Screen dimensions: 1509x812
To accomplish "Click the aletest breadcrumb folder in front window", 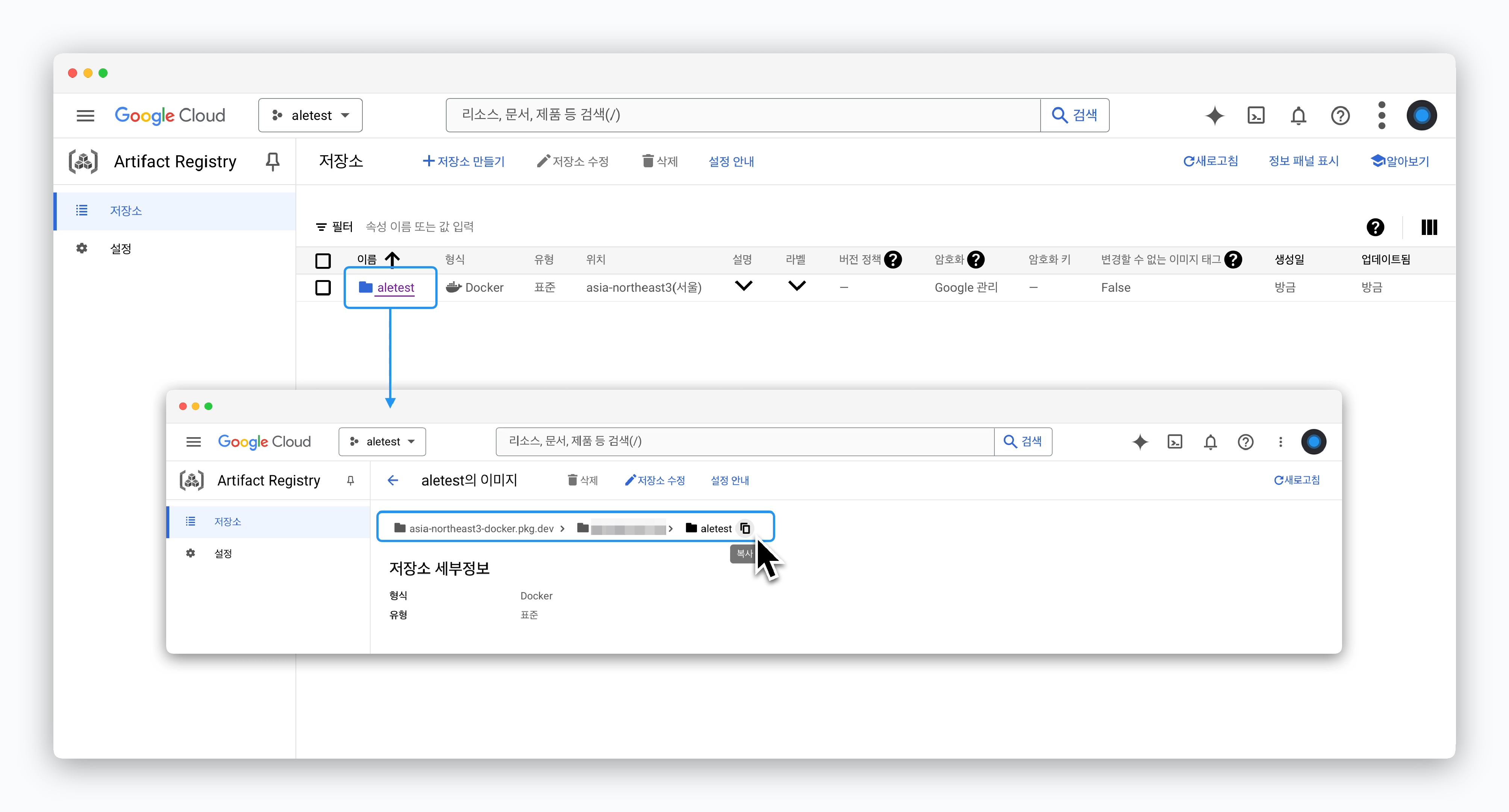I will [708, 529].
